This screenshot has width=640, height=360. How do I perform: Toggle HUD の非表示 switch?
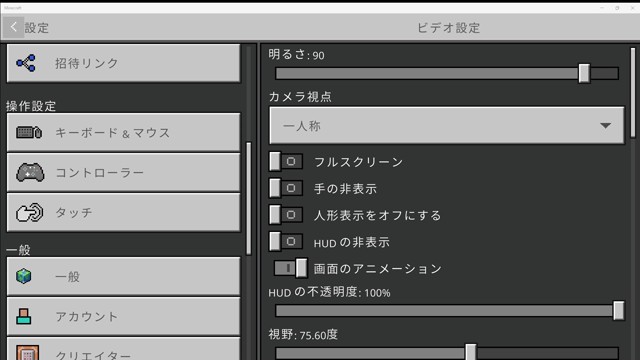tap(286, 242)
